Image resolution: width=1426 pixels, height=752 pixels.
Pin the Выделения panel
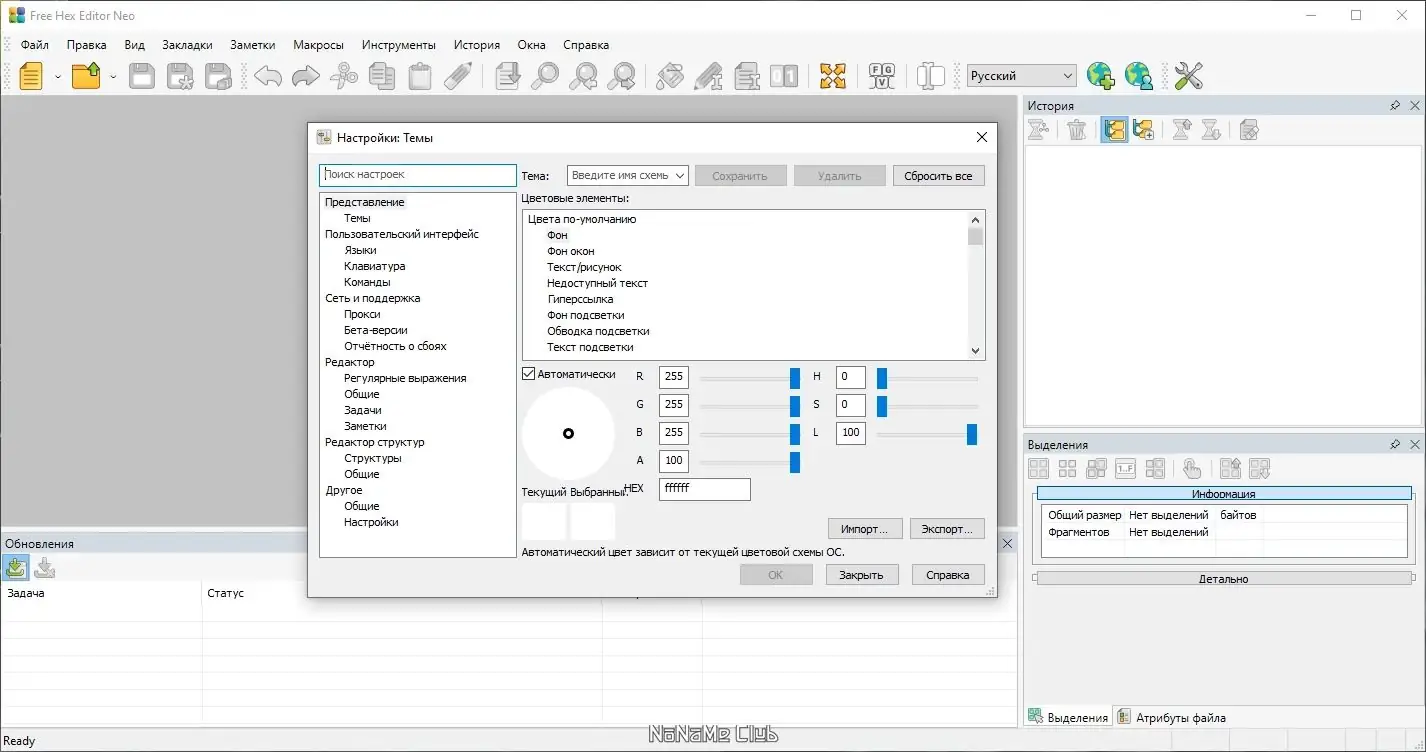tap(1395, 444)
